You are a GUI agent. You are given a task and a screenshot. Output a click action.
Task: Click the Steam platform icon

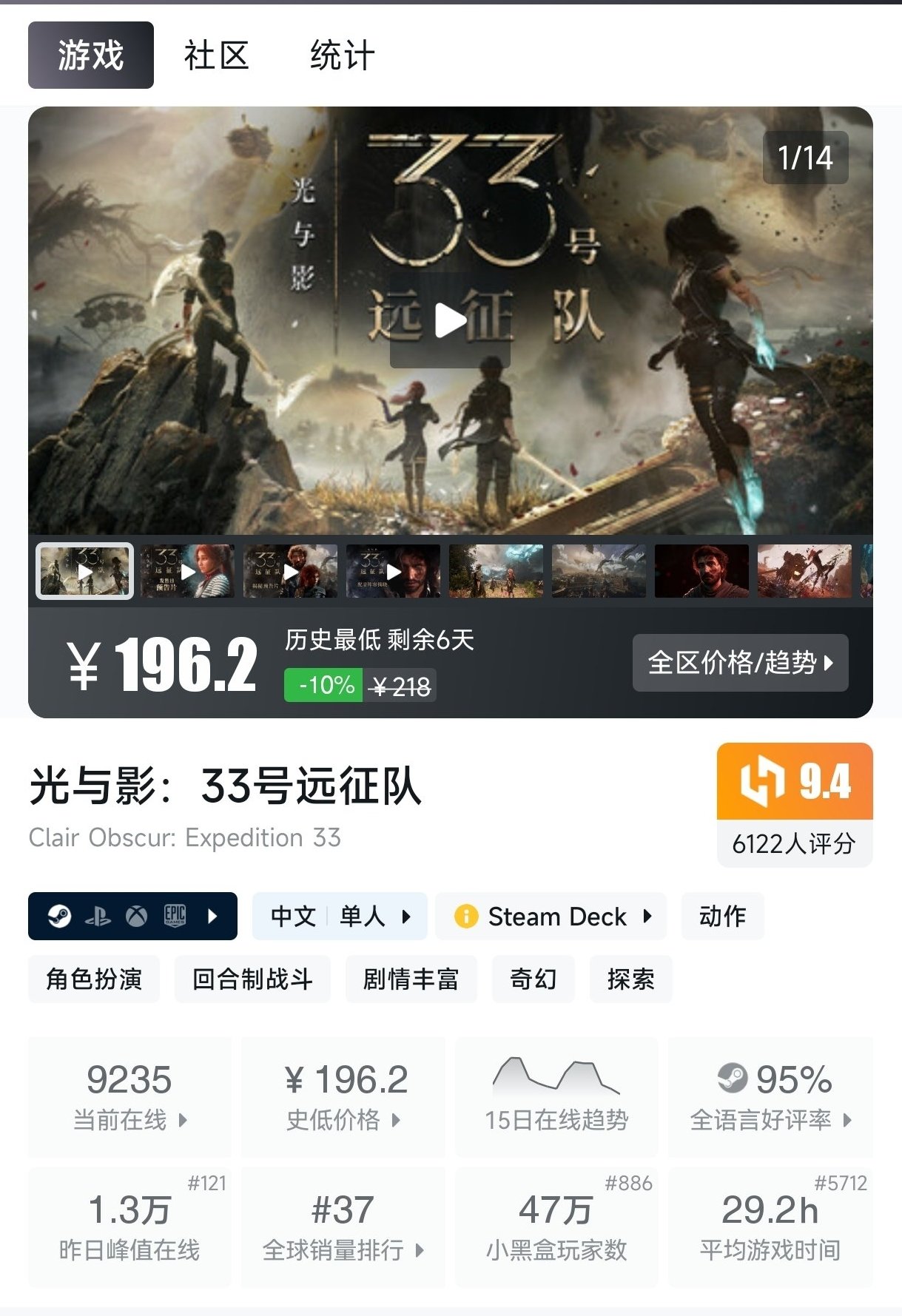59,917
